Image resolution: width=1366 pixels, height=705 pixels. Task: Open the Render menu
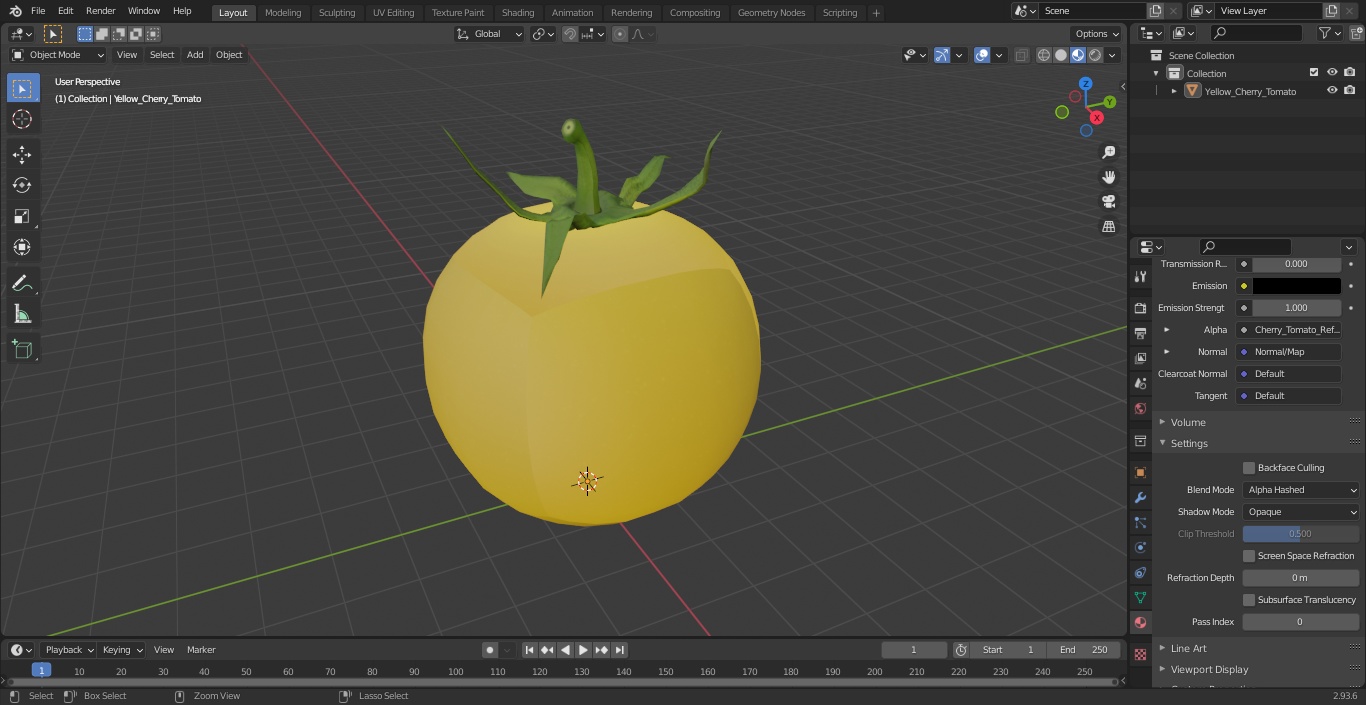[100, 11]
